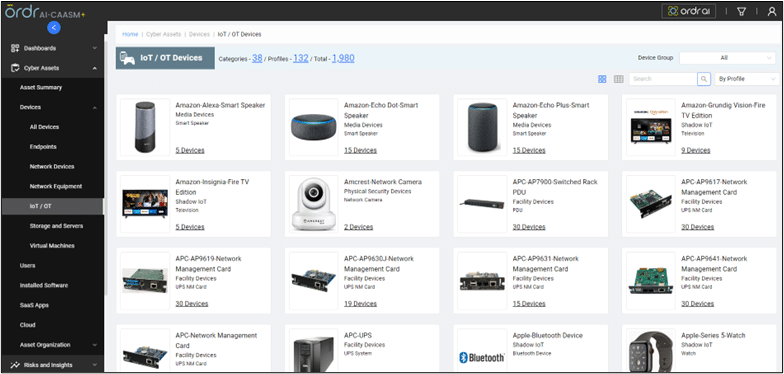Viewport: 784px width, 374px height.
Task: Collapse the sidebar with blue arrow button
Action: (x=54, y=28)
